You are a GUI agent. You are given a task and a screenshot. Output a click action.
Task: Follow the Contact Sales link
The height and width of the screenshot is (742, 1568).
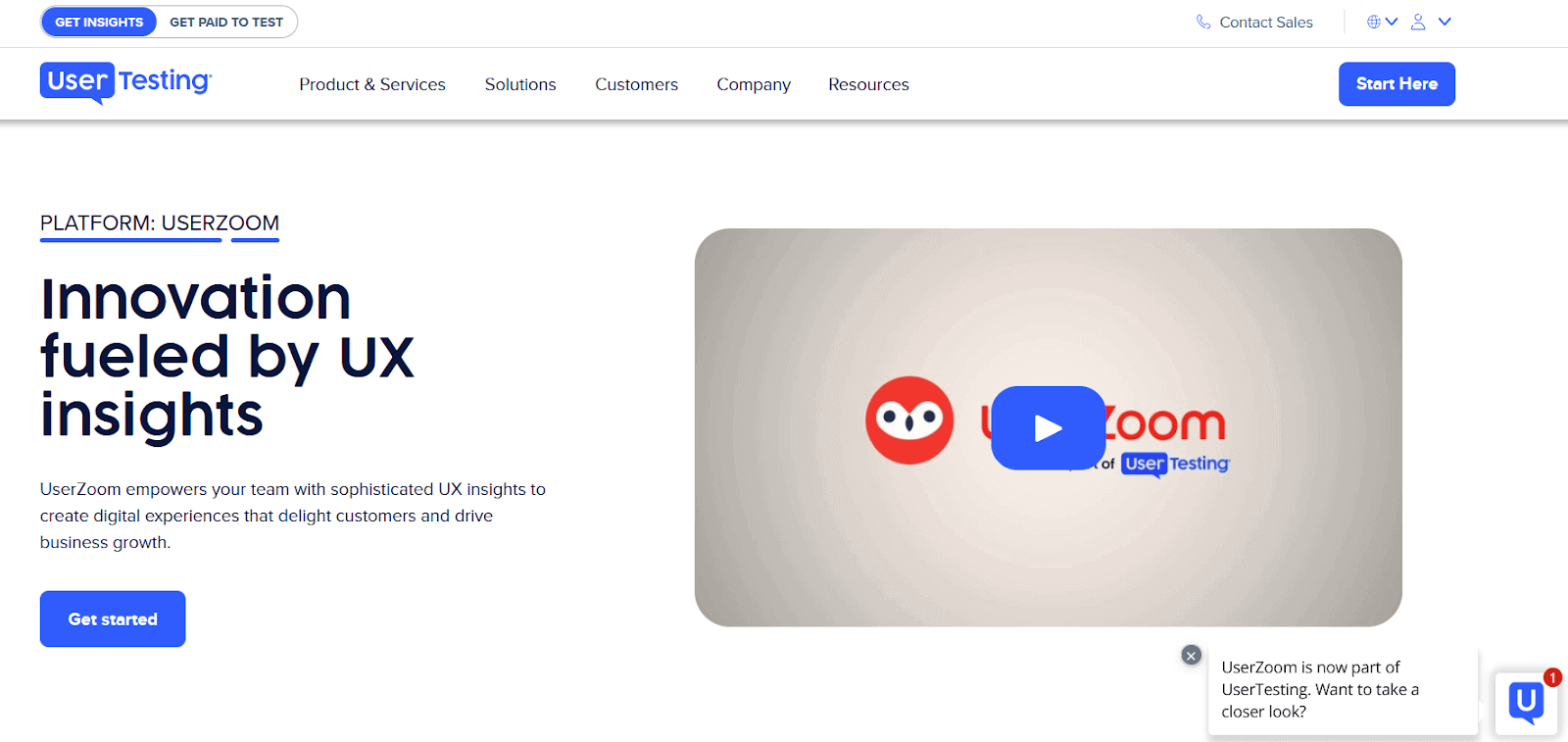pyautogui.click(x=1266, y=22)
